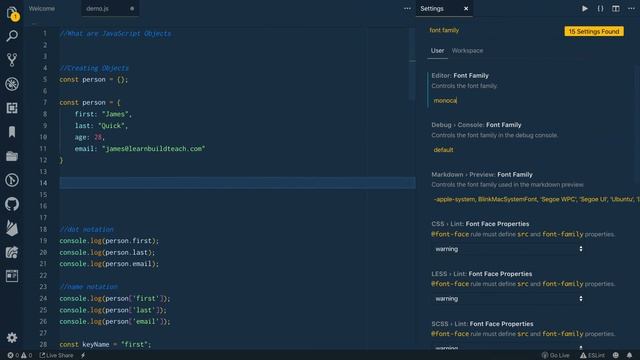Image resolution: width=640 pixels, height=360 pixels.
Task: Click "Debug › Console: Font Family" title
Action: click(476, 125)
